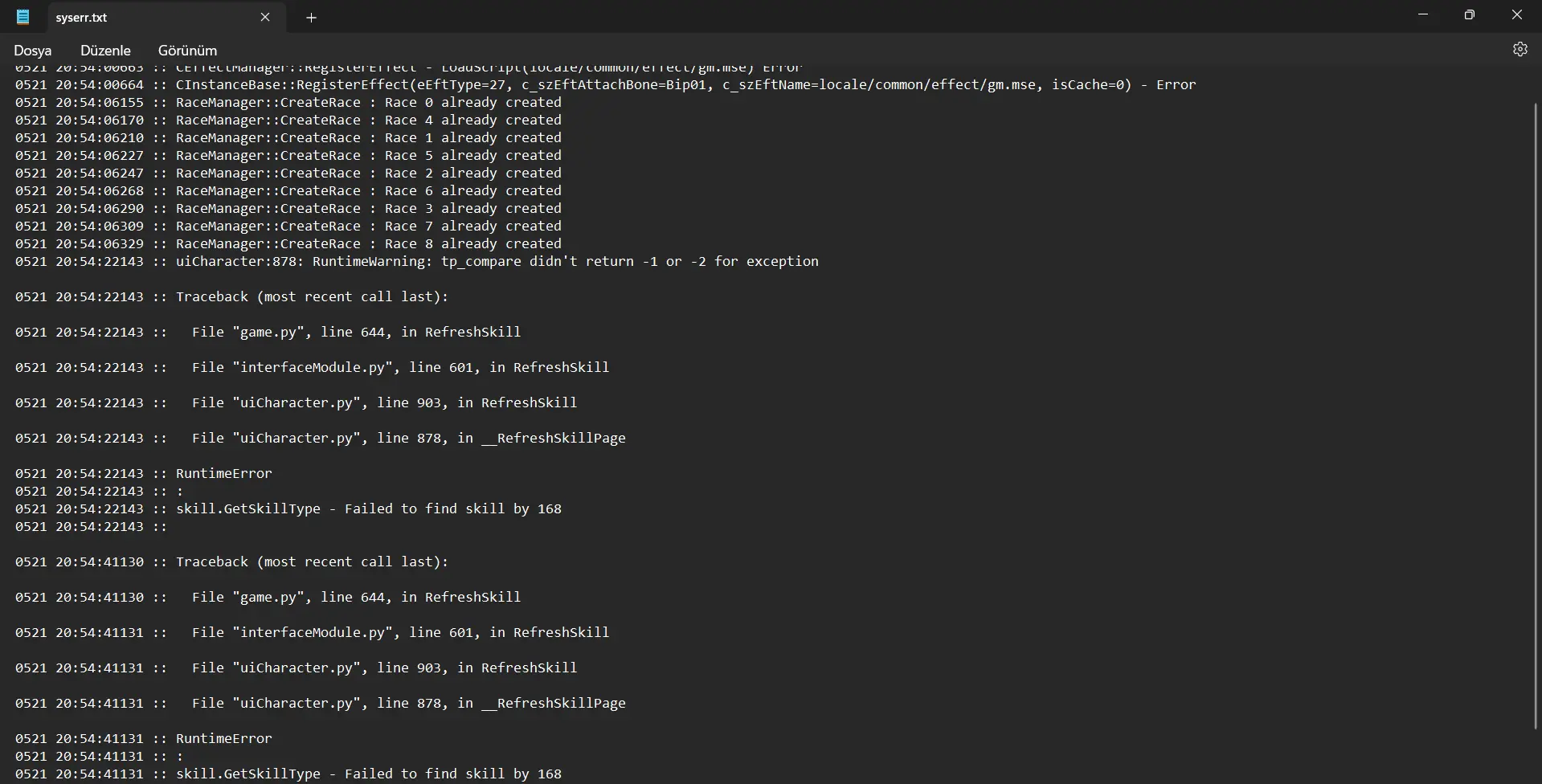Click the vertical scrollbar thumb
Image resolution: width=1542 pixels, height=784 pixels.
coord(1535,402)
